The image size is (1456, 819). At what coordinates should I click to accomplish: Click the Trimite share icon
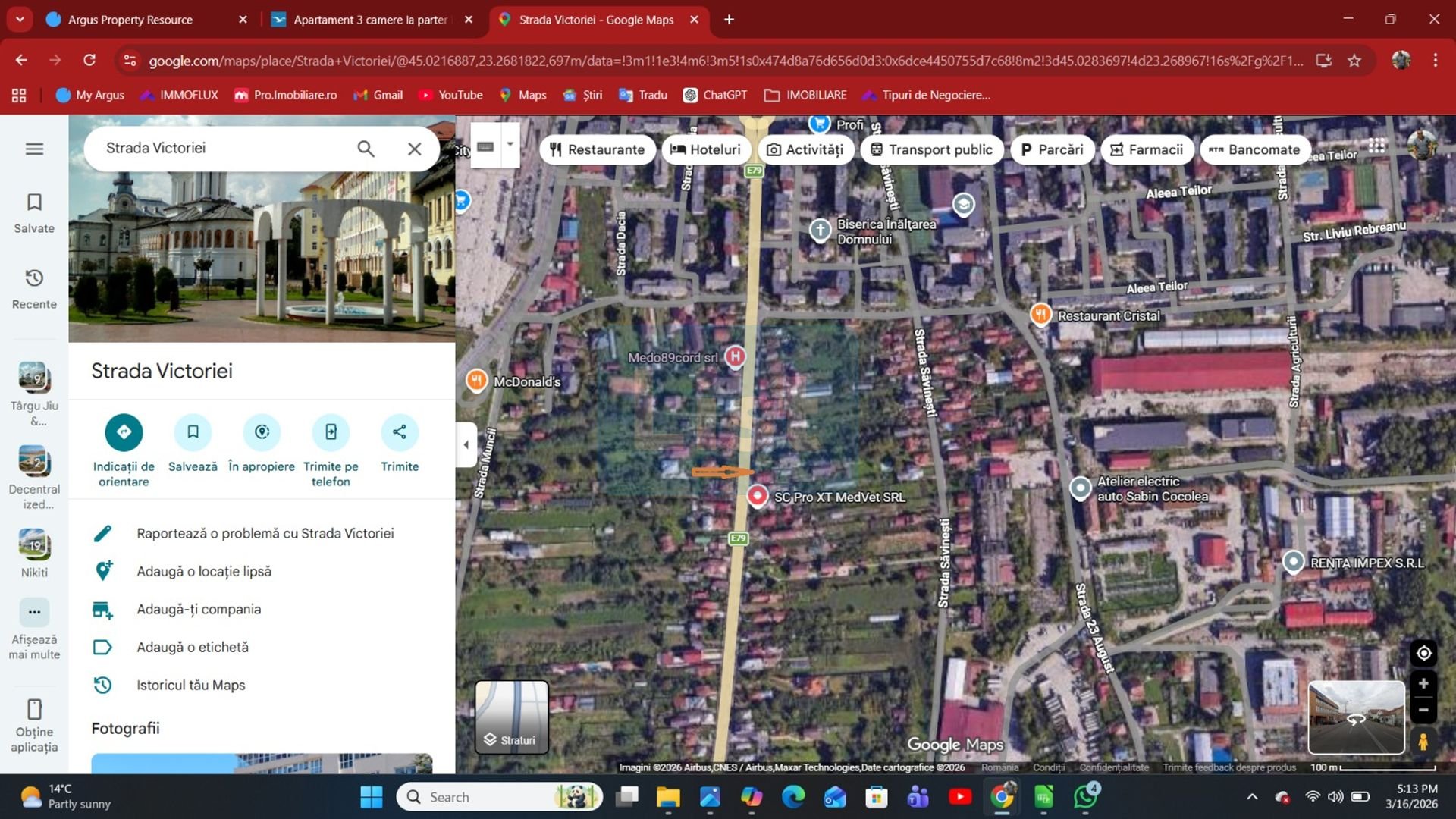point(400,432)
